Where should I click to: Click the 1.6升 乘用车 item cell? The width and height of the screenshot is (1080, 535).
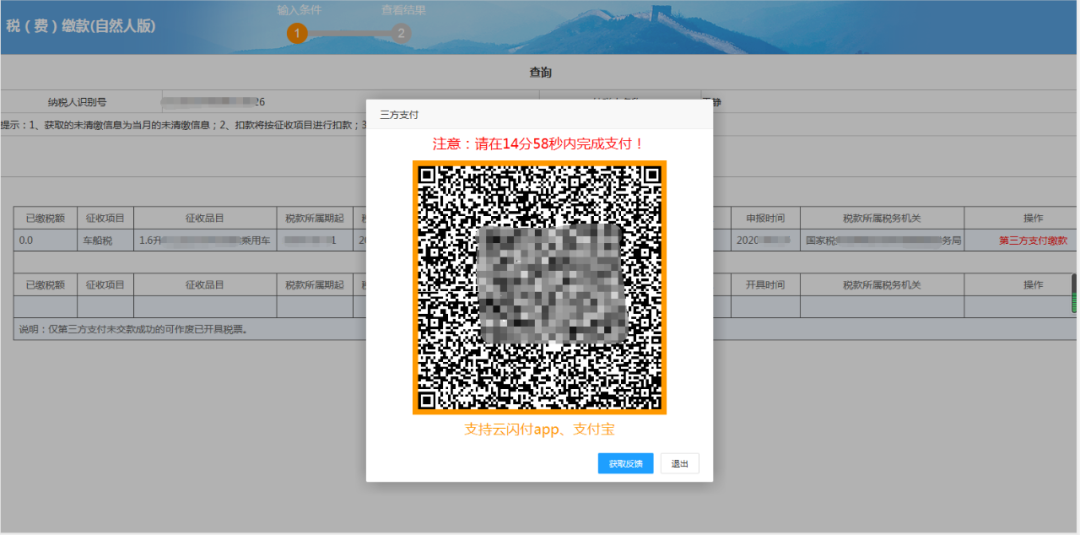(x=205, y=240)
